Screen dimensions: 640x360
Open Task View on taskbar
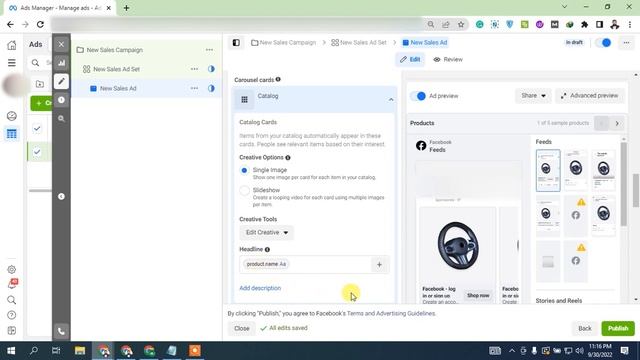pos(56,351)
